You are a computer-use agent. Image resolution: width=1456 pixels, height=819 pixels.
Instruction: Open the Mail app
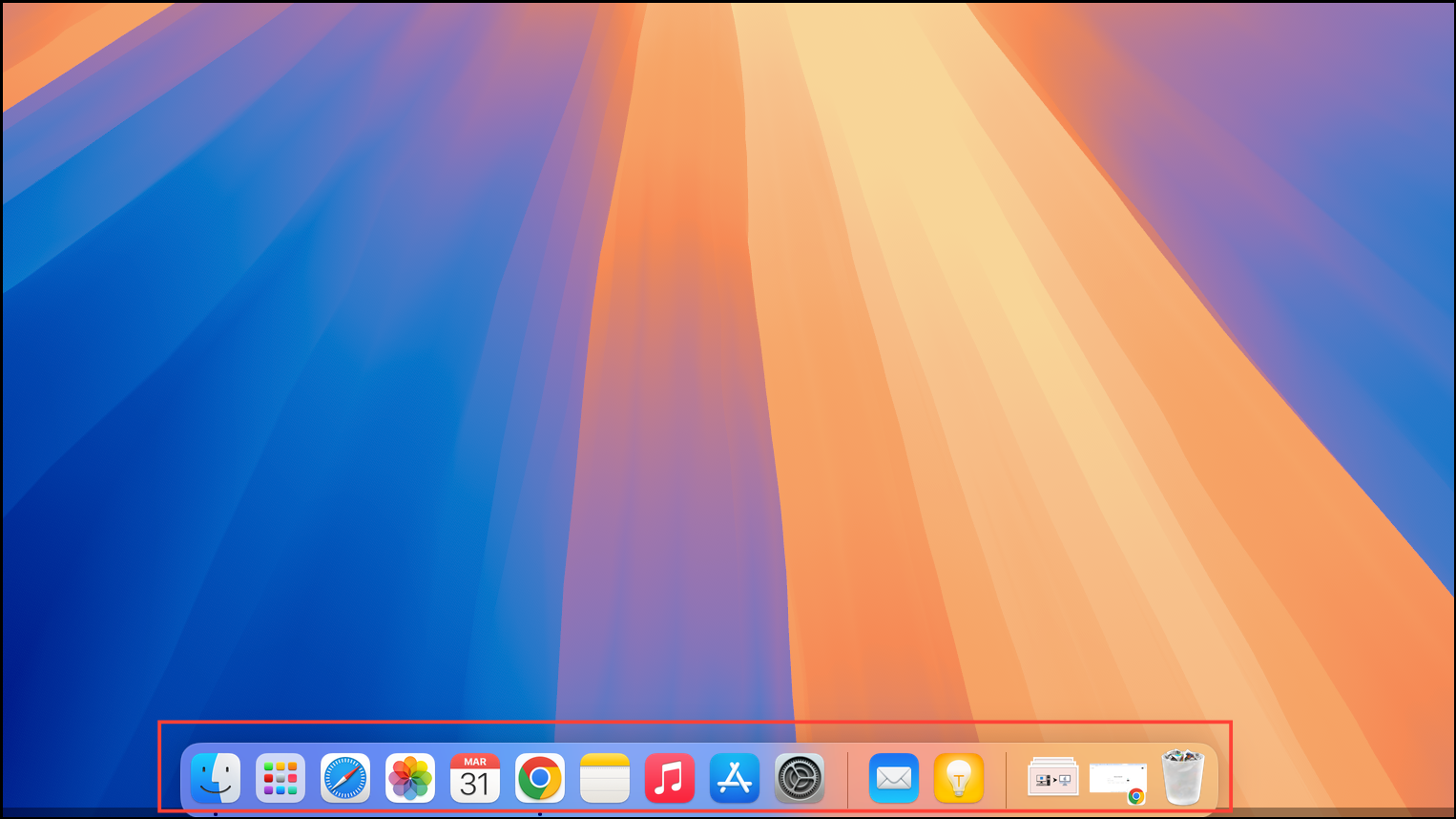click(894, 778)
